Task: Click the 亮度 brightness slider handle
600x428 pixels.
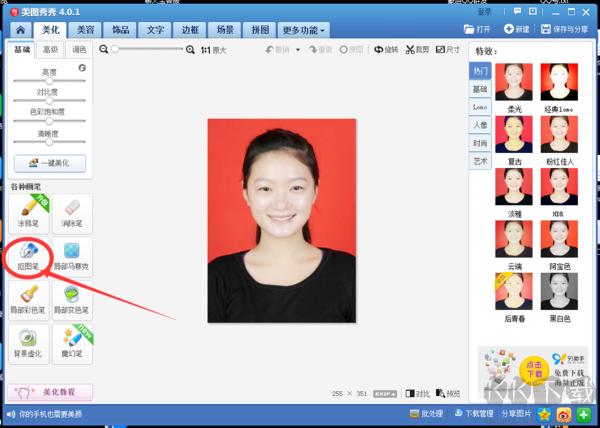Action: (49, 81)
